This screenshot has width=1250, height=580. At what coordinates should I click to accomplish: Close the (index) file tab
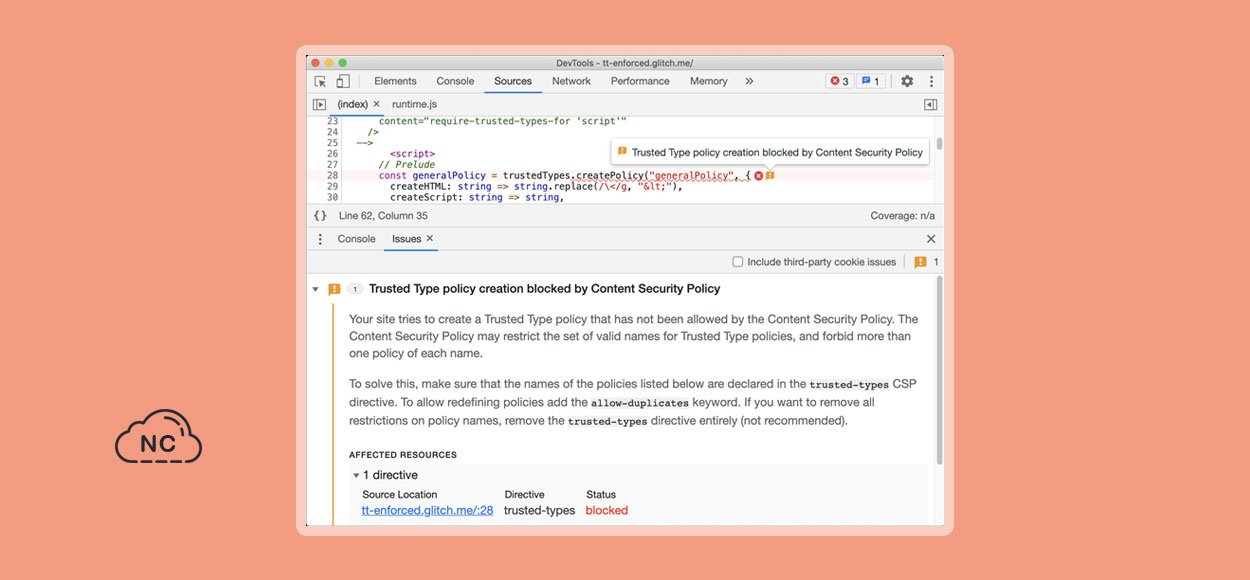(377, 104)
